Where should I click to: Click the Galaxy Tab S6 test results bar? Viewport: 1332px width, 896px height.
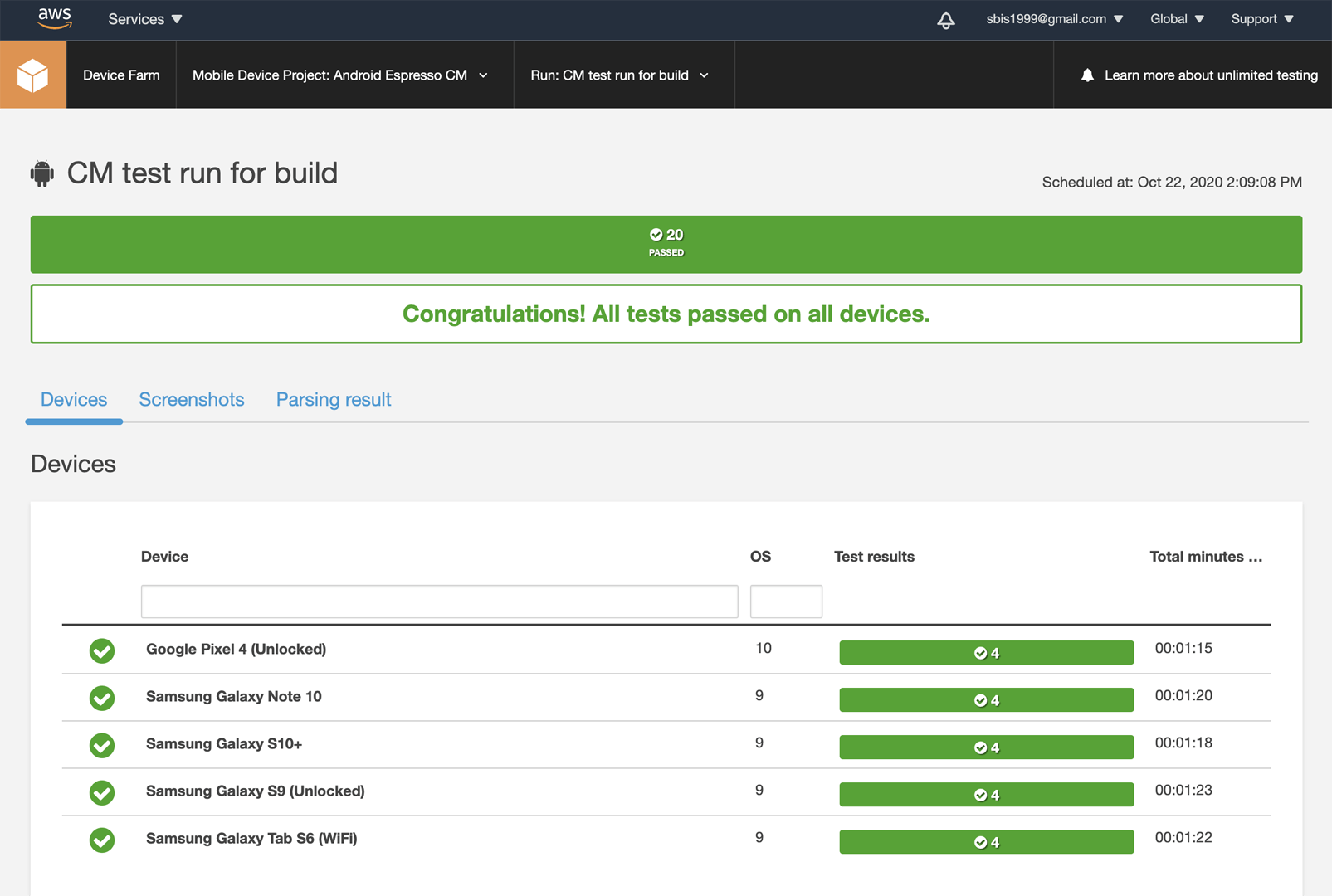(x=987, y=841)
